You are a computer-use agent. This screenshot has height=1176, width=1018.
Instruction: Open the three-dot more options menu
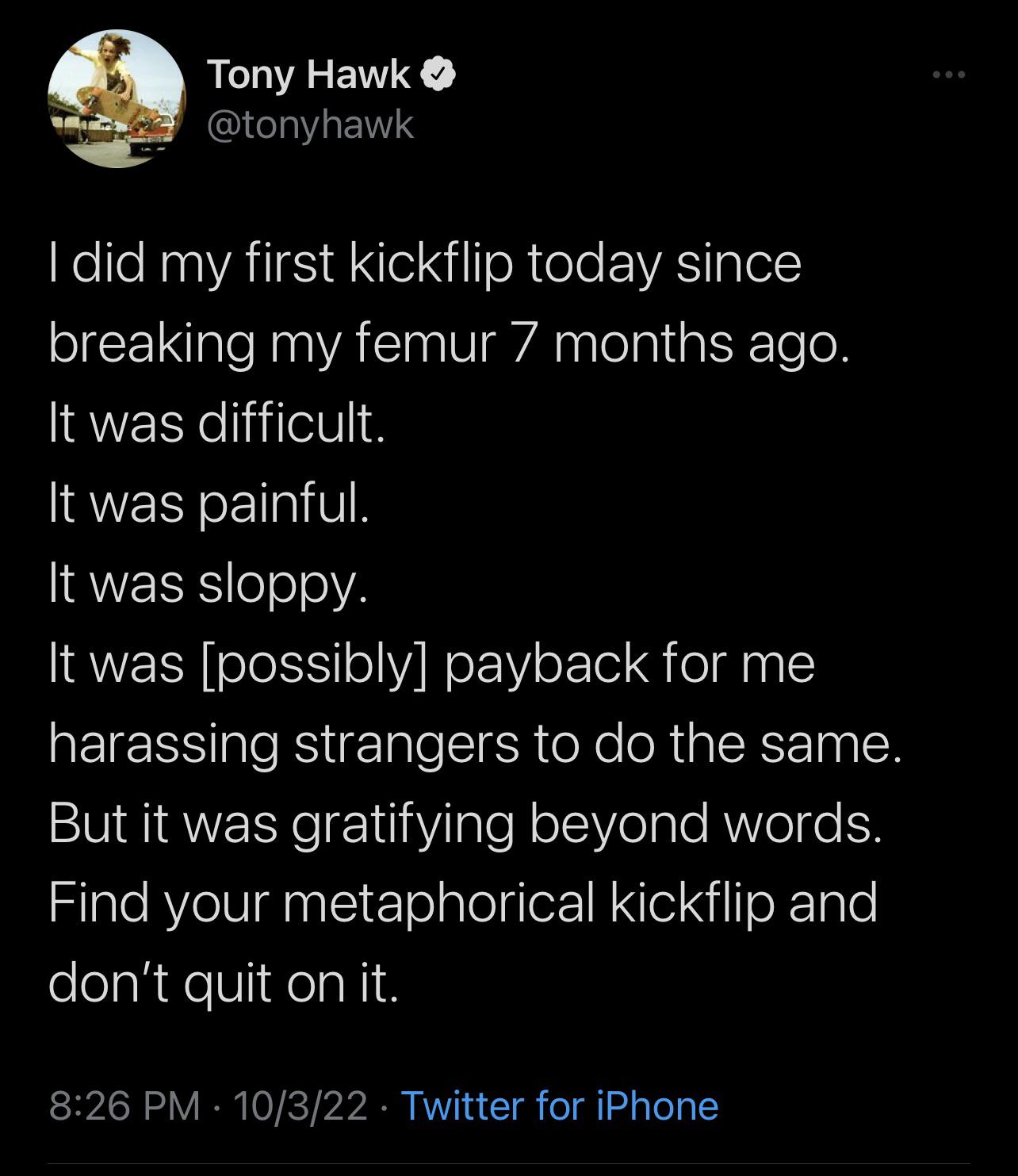click(x=948, y=75)
